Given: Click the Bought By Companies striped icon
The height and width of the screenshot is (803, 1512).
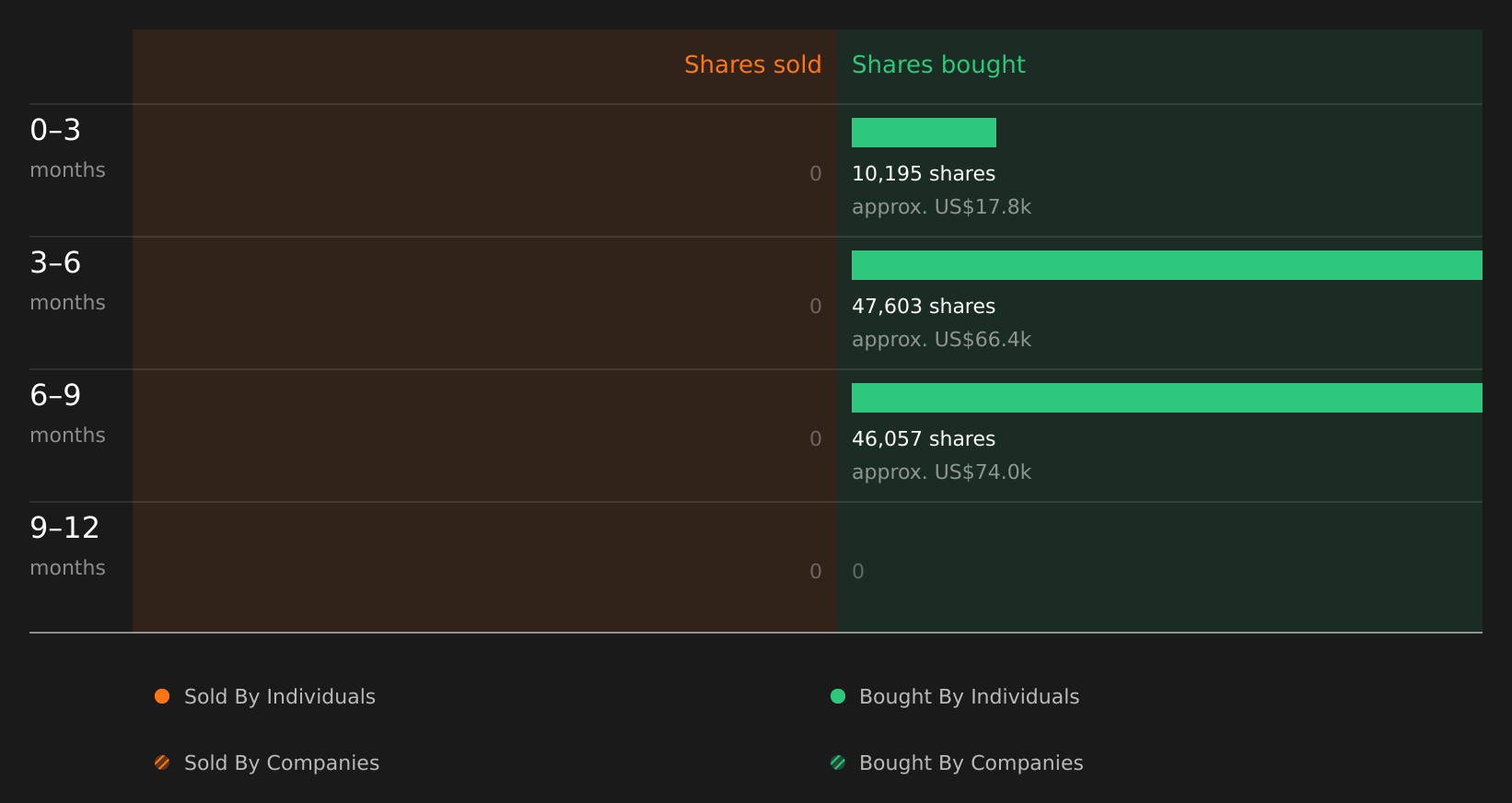Looking at the screenshot, I should [838, 762].
